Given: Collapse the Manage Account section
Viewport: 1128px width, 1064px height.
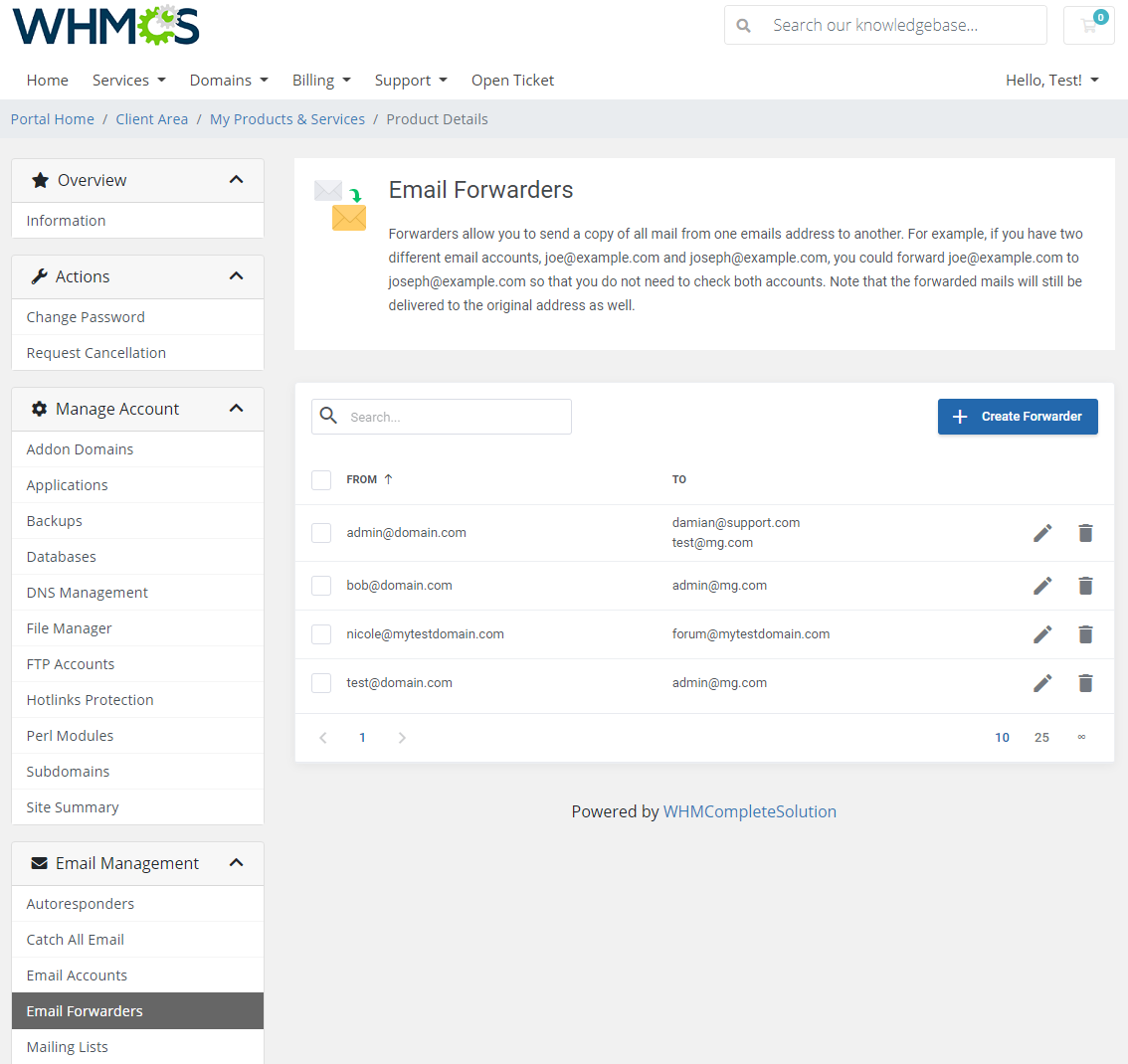Looking at the screenshot, I should (237, 408).
